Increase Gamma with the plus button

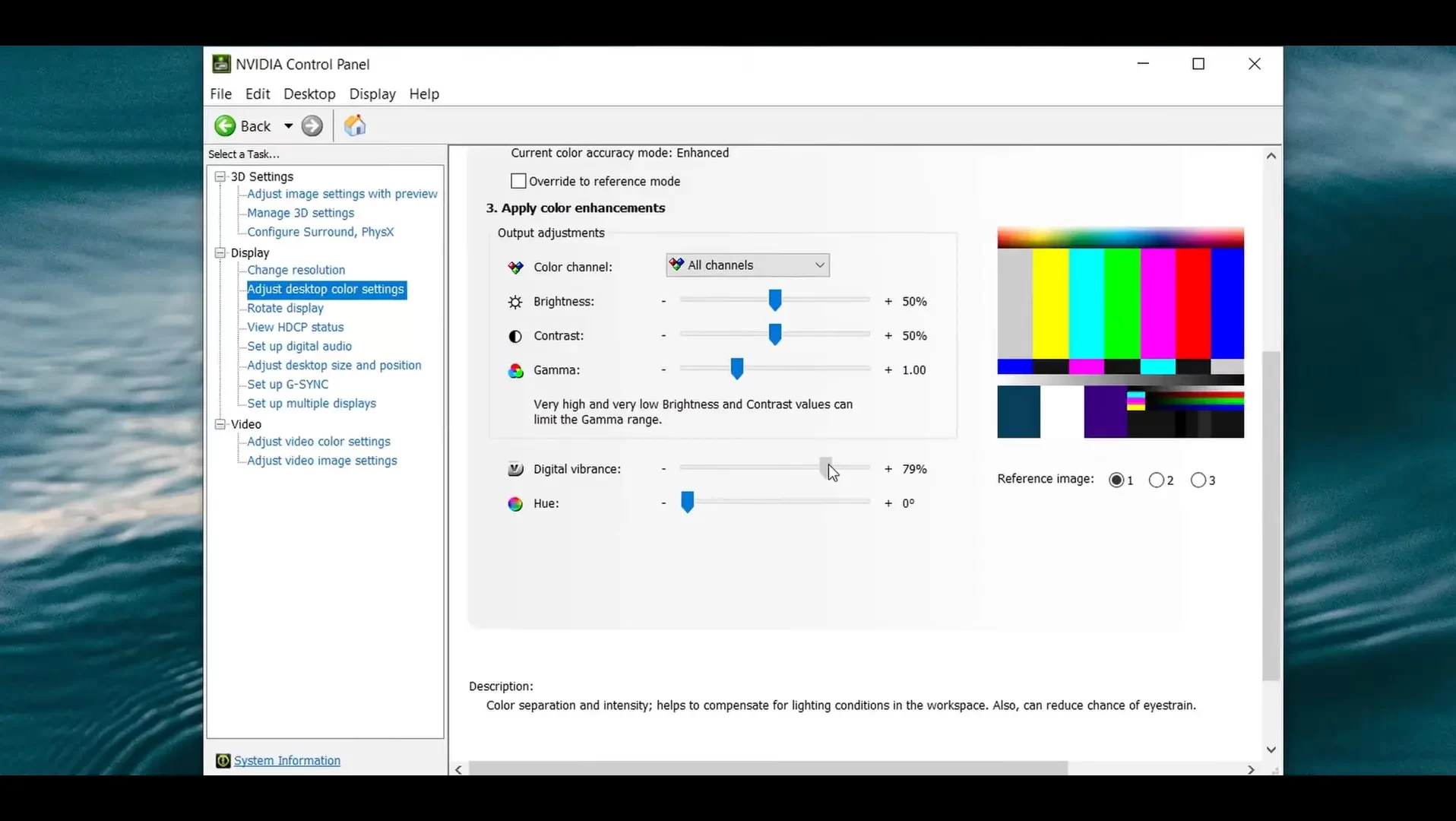[888, 370]
